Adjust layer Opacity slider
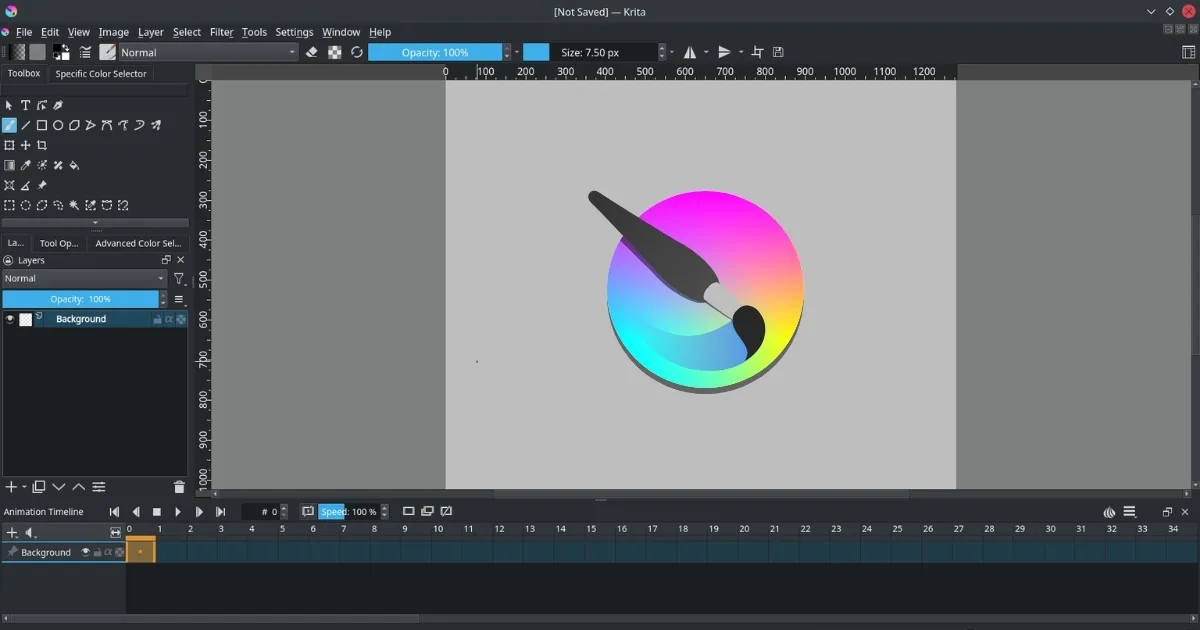The width and height of the screenshot is (1200, 630). point(81,299)
